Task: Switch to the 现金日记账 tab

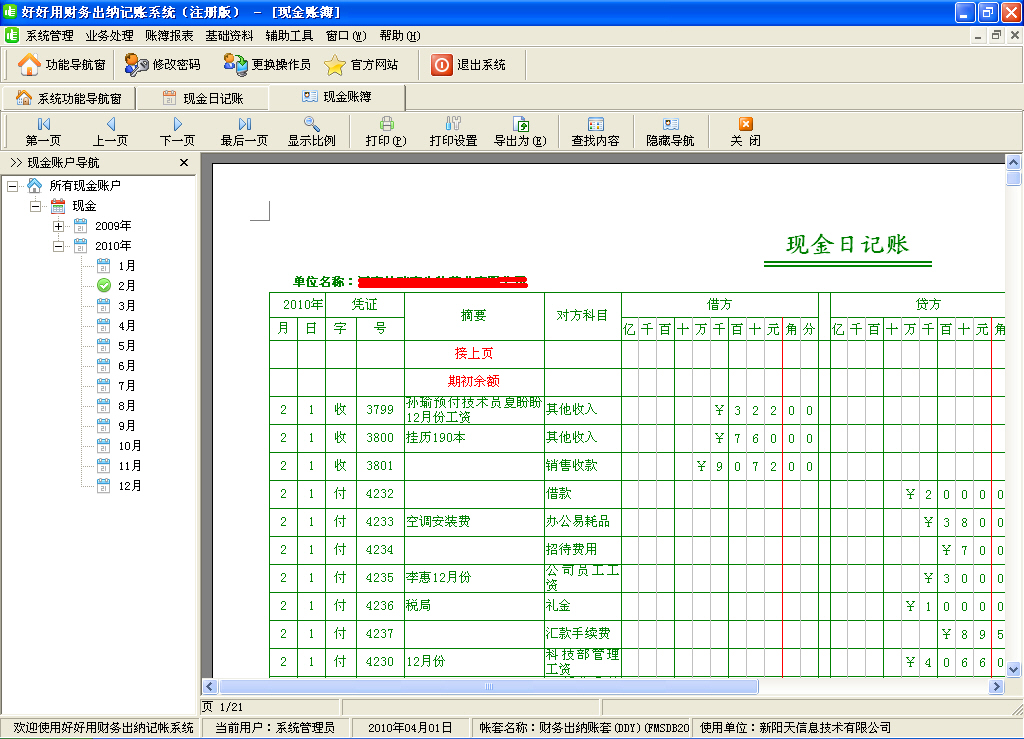Action: click(203, 98)
